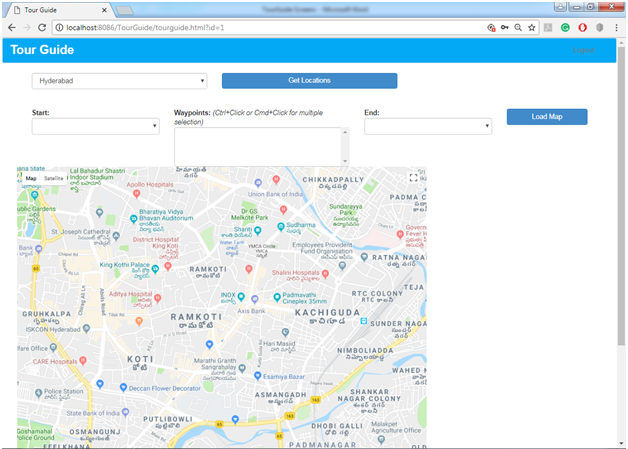628x449 pixels.
Task: Open the Start location dropdown
Action: pyautogui.click(x=96, y=126)
